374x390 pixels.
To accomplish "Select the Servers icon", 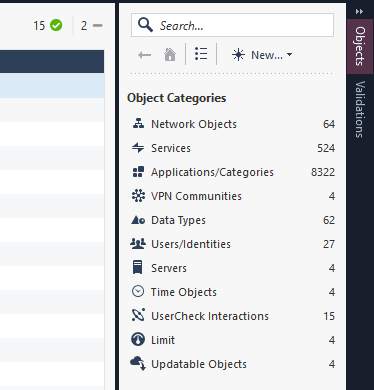I will pyautogui.click(x=137, y=267).
